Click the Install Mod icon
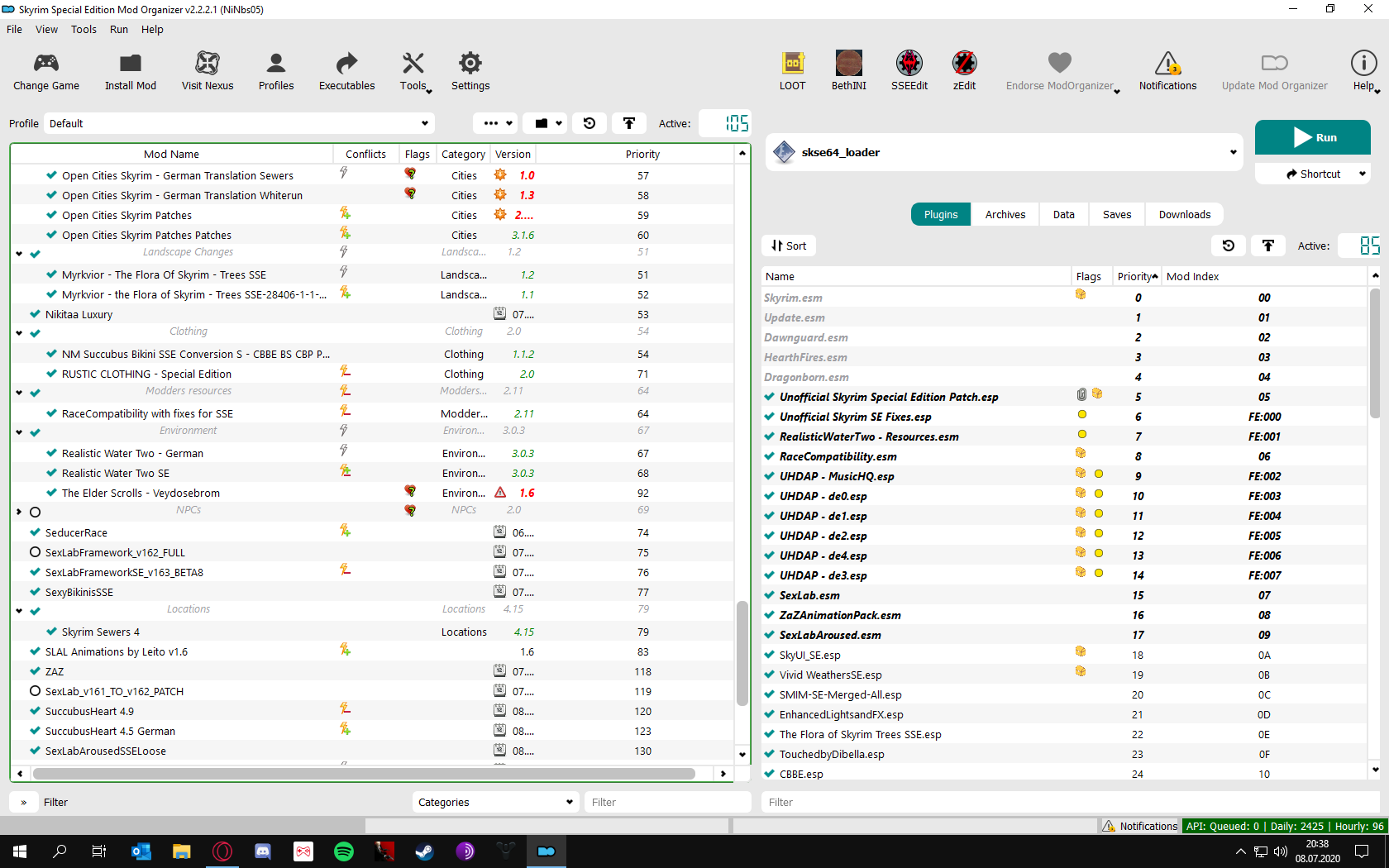1389x868 pixels. (x=131, y=72)
